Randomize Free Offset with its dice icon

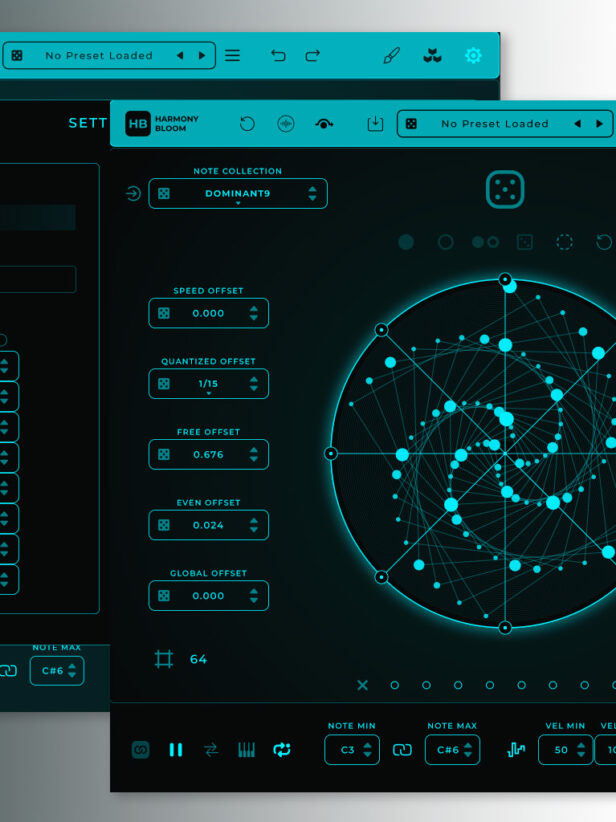tap(164, 454)
